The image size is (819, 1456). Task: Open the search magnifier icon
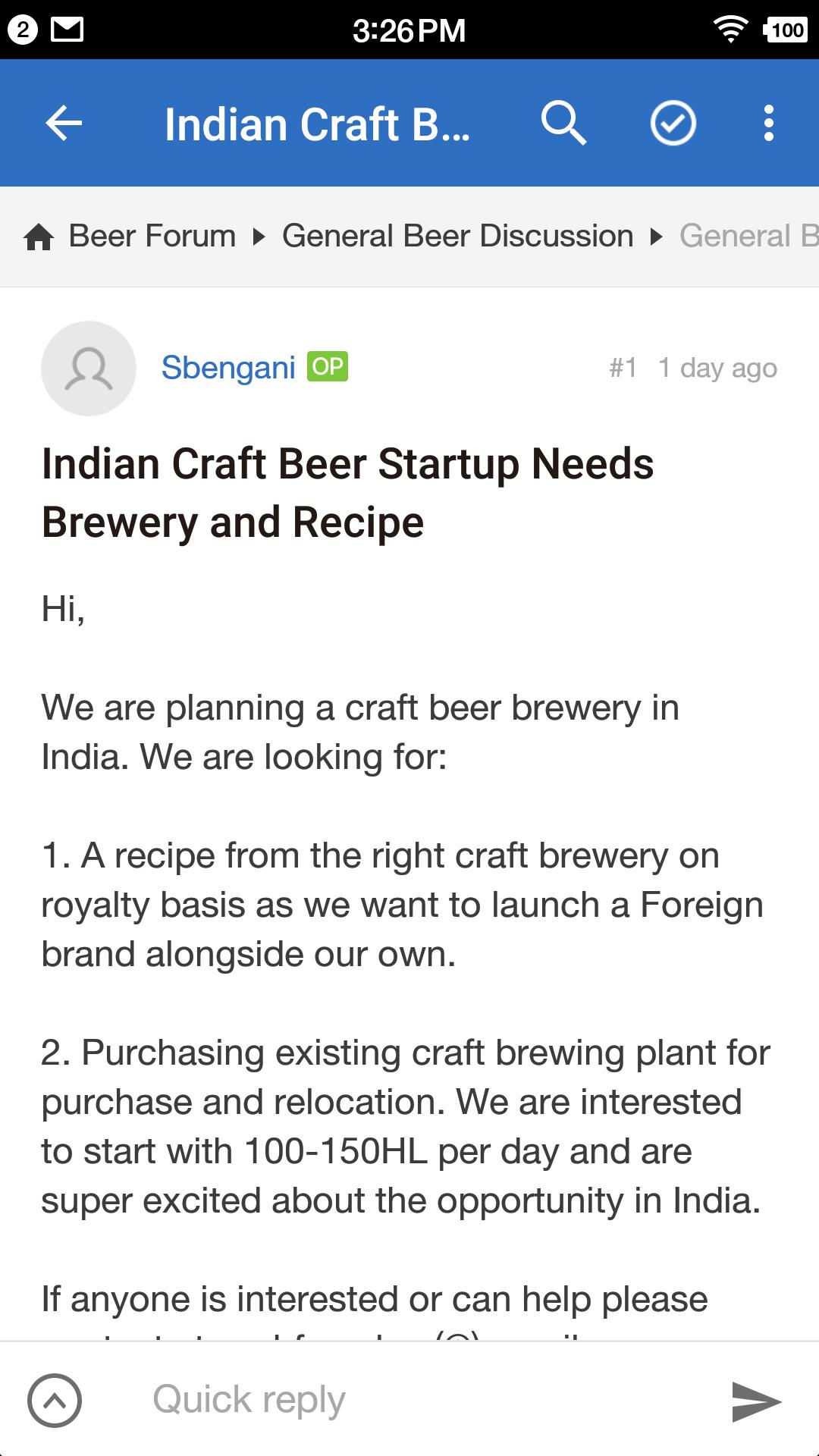click(x=563, y=124)
